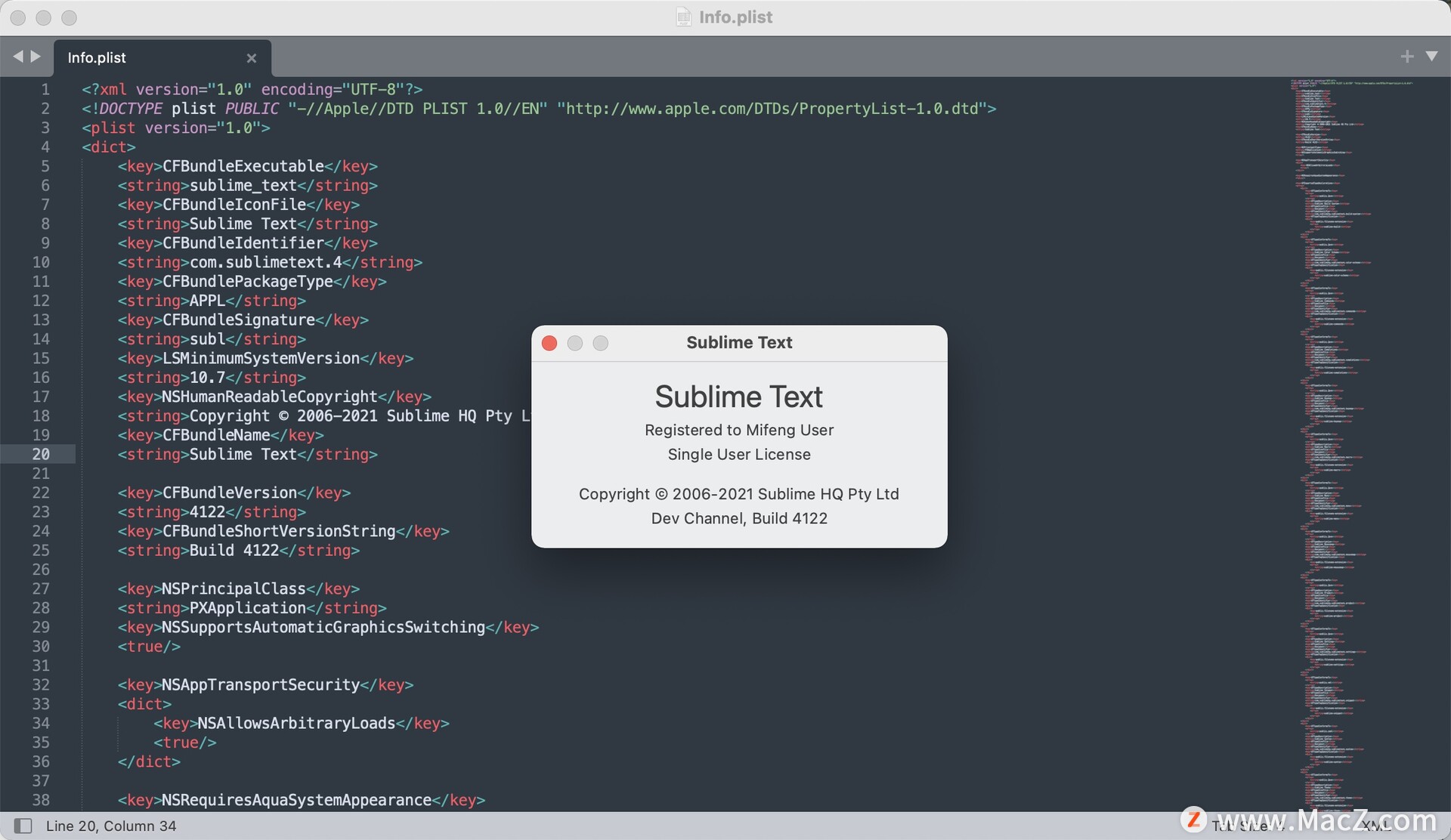Viewport: 1451px width, 840px height.
Task: Click line number 20 in the gutter
Action: tap(42, 454)
